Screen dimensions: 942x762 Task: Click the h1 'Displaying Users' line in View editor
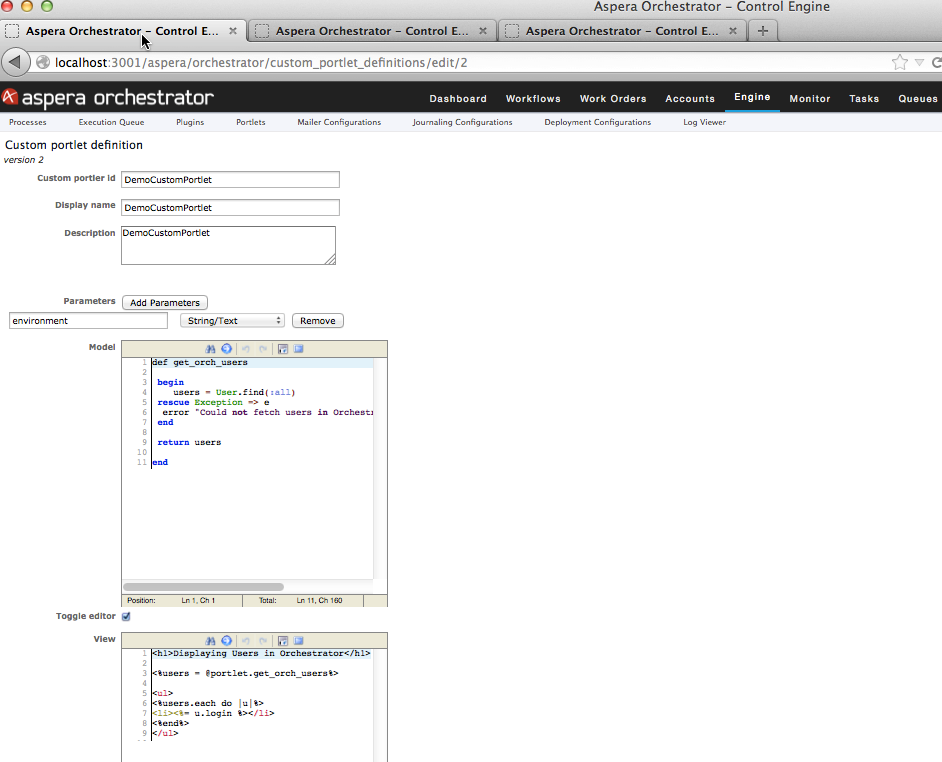pos(261,653)
